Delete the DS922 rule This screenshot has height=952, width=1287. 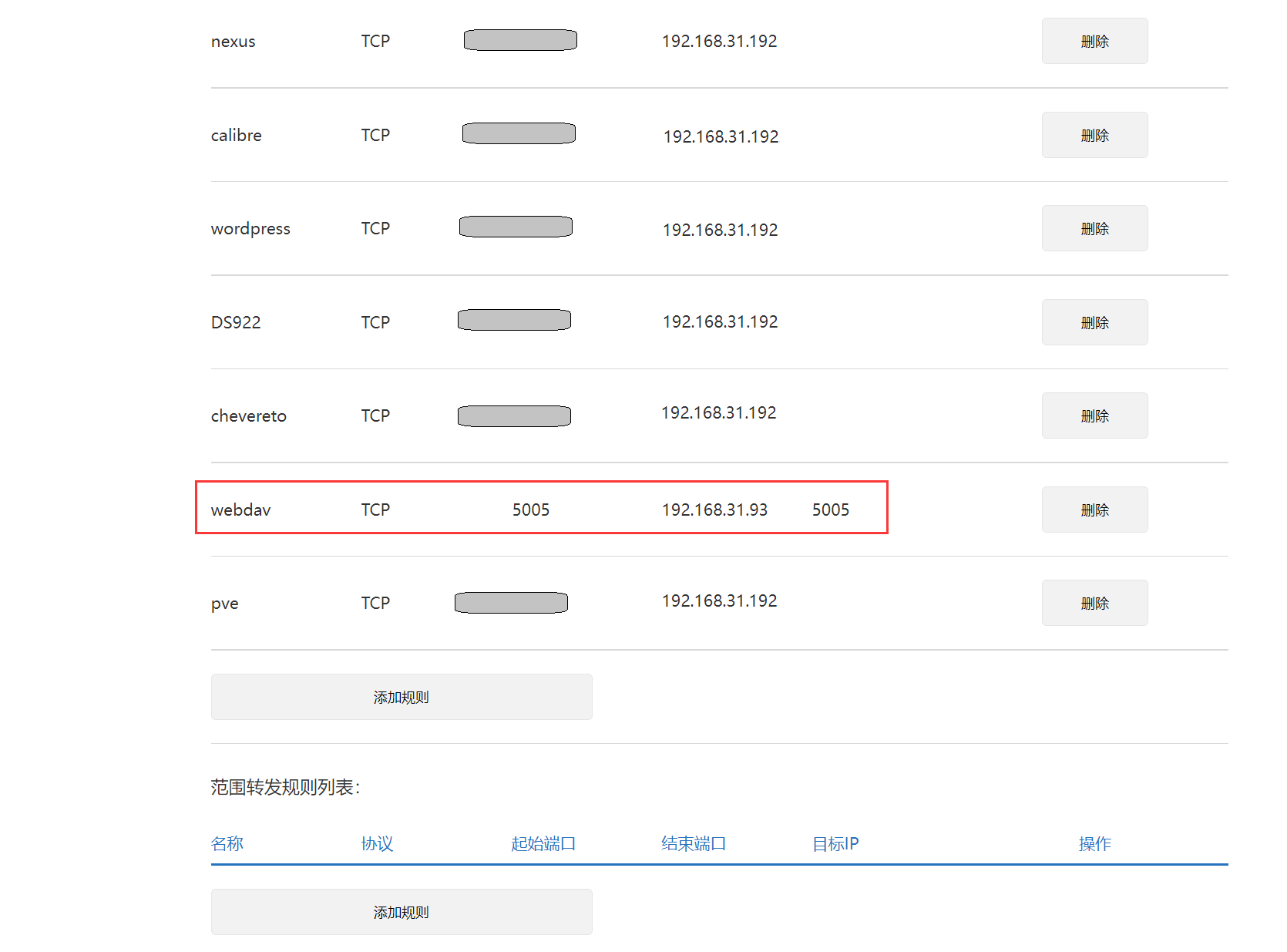(1094, 323)
